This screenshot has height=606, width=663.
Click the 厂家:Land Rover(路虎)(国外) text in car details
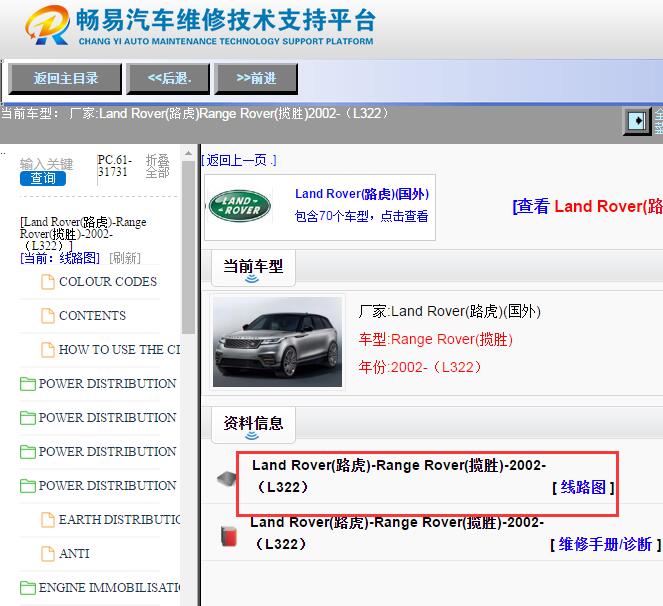point(449,312)
